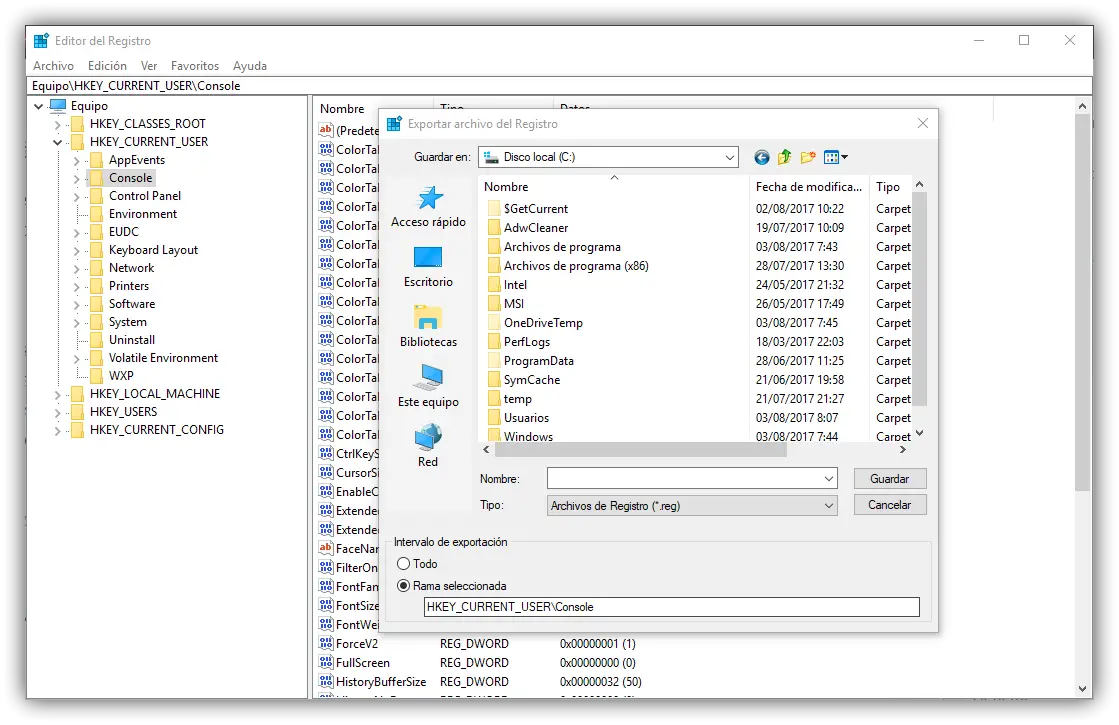1119x725 pixels.
Task: Click the FullScreen DWORD value icon
Action: coord(325,662)
